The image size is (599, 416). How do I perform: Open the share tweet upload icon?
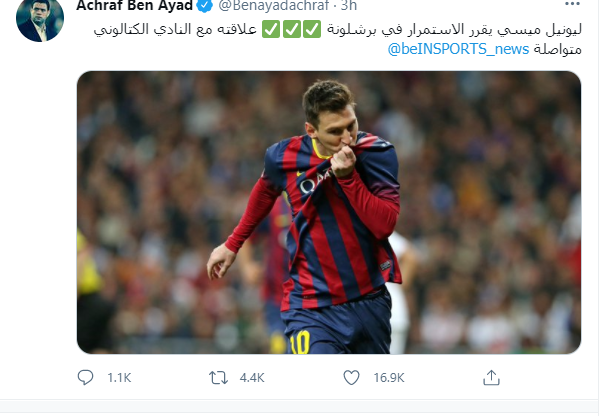coord(491,377)
